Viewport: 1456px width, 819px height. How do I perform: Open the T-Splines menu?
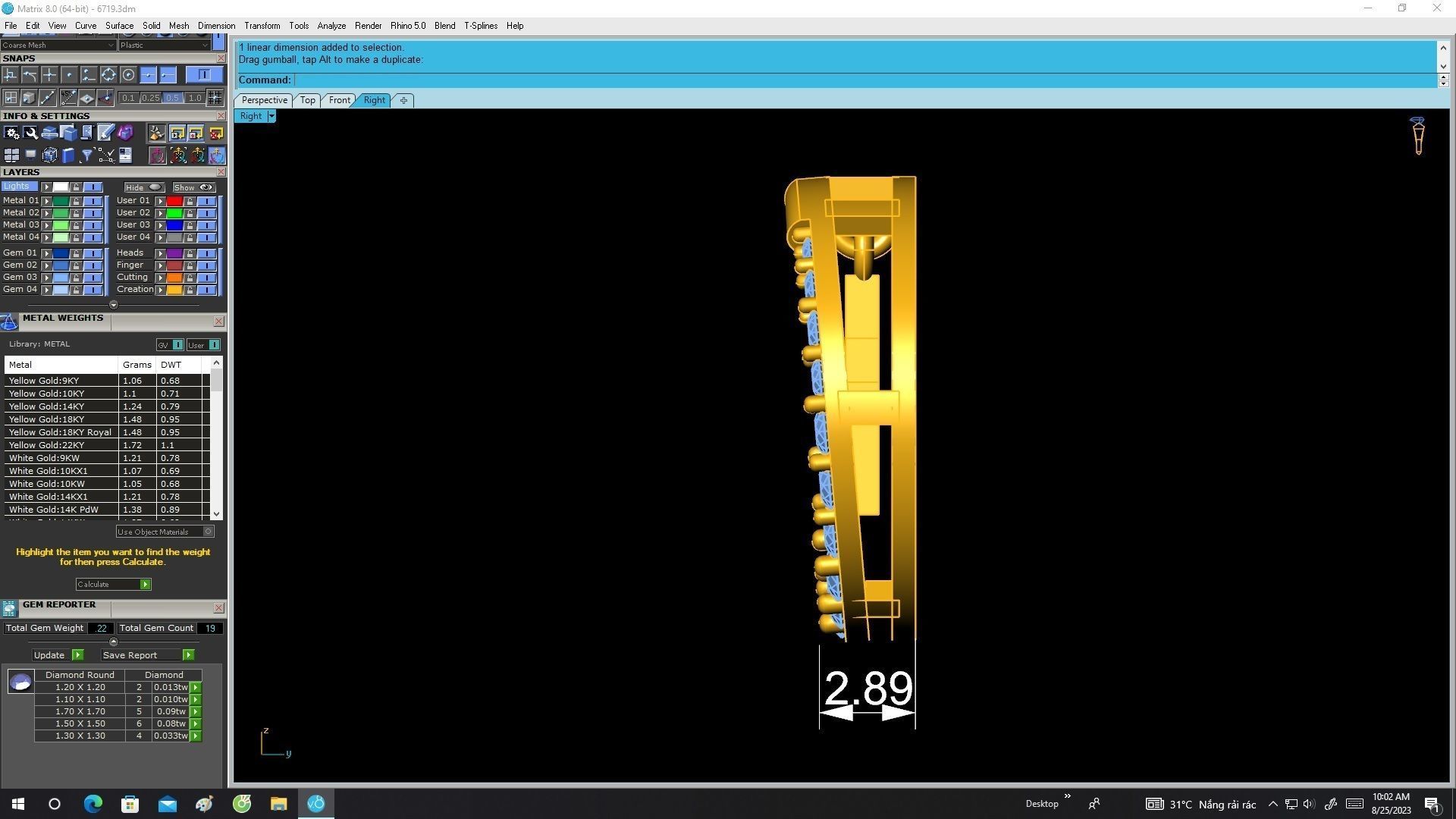[x=481, y=26]
